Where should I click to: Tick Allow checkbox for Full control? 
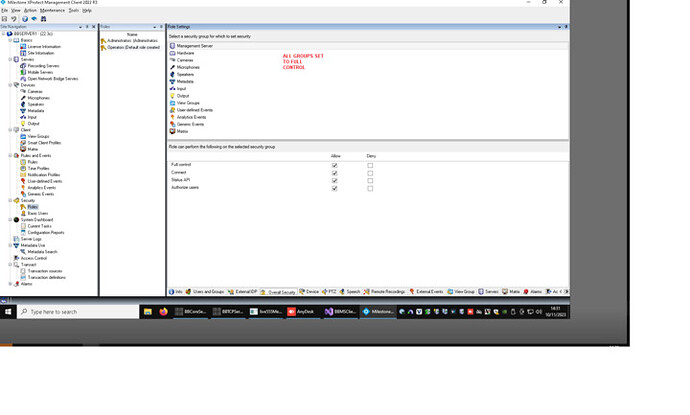[x=334, y=165]
